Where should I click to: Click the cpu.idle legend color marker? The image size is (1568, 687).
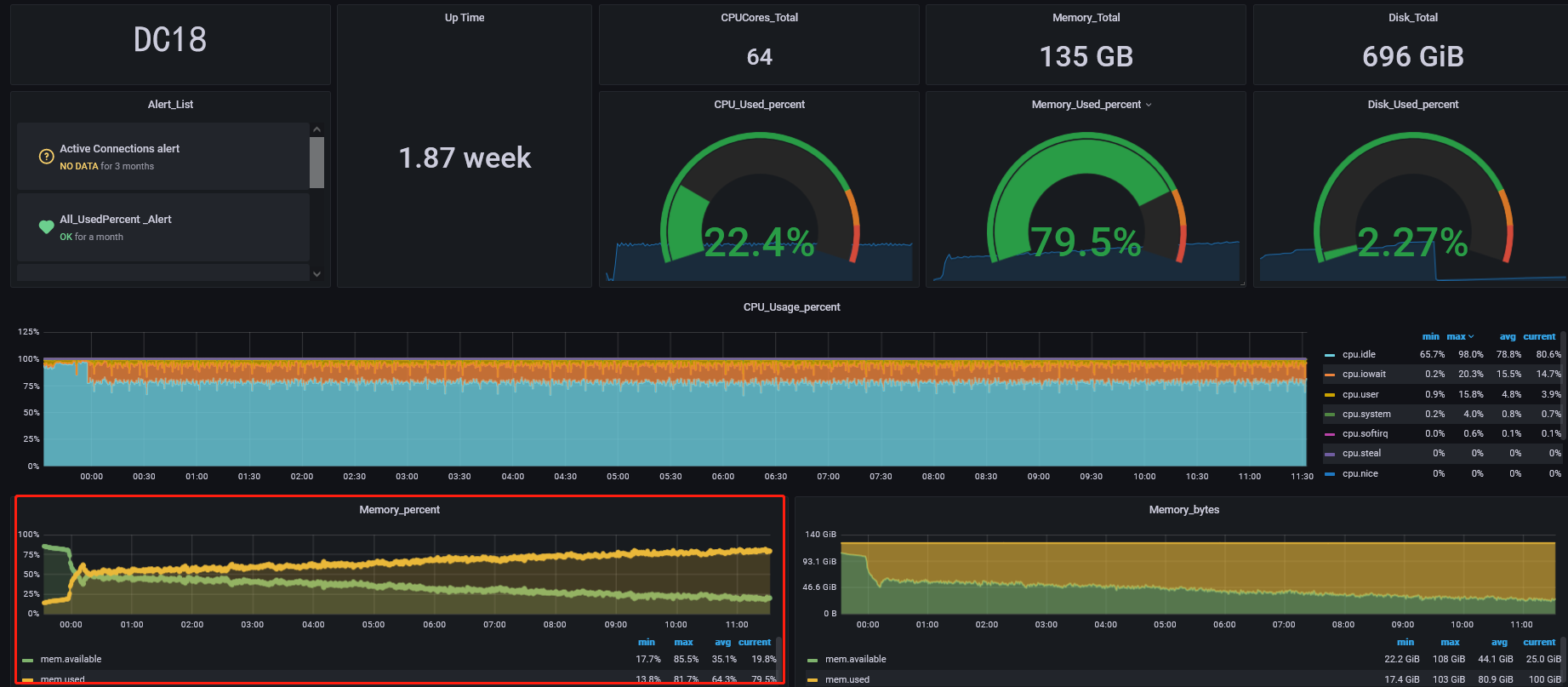pos(1330,355)
